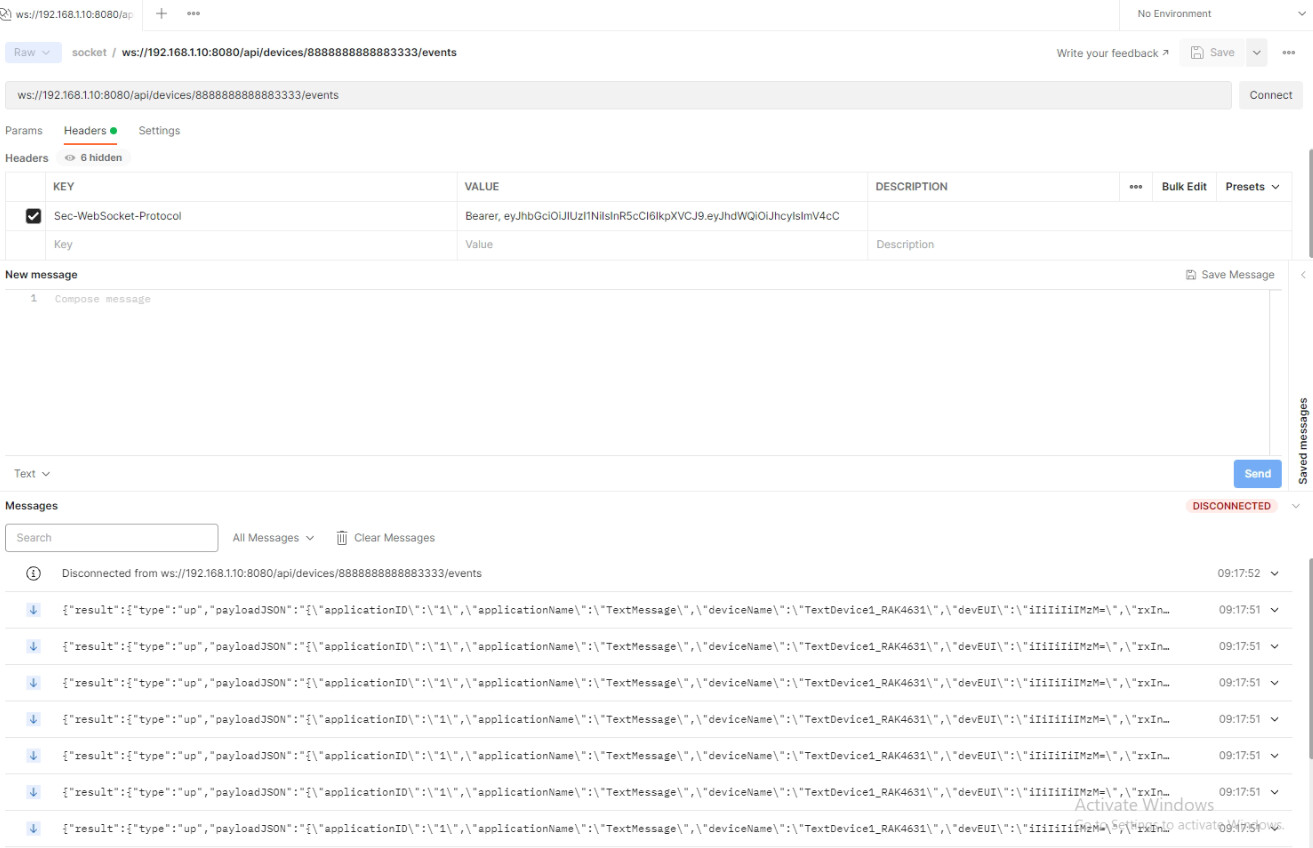Uncheck the Sec-WebSocket-Protocol header
Image resolution: width=1313 pixels, height=848 pixels.
tap(33, 215)
